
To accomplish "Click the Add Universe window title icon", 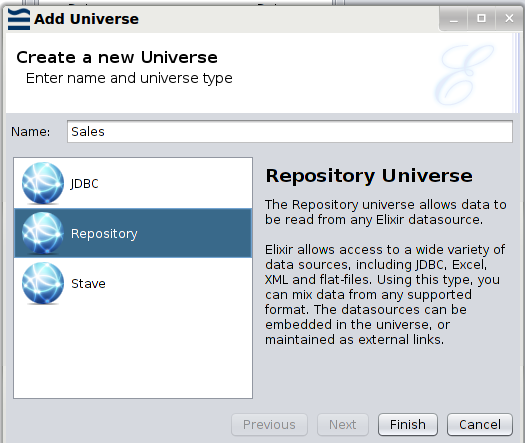I will point(19,19).
